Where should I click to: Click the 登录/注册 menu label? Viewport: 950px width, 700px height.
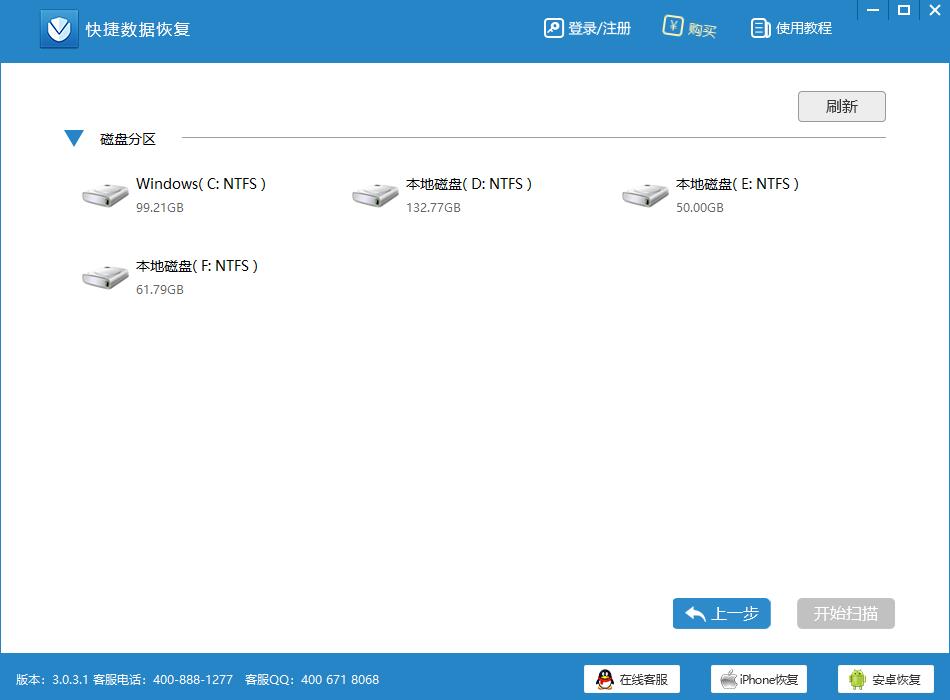599,28
